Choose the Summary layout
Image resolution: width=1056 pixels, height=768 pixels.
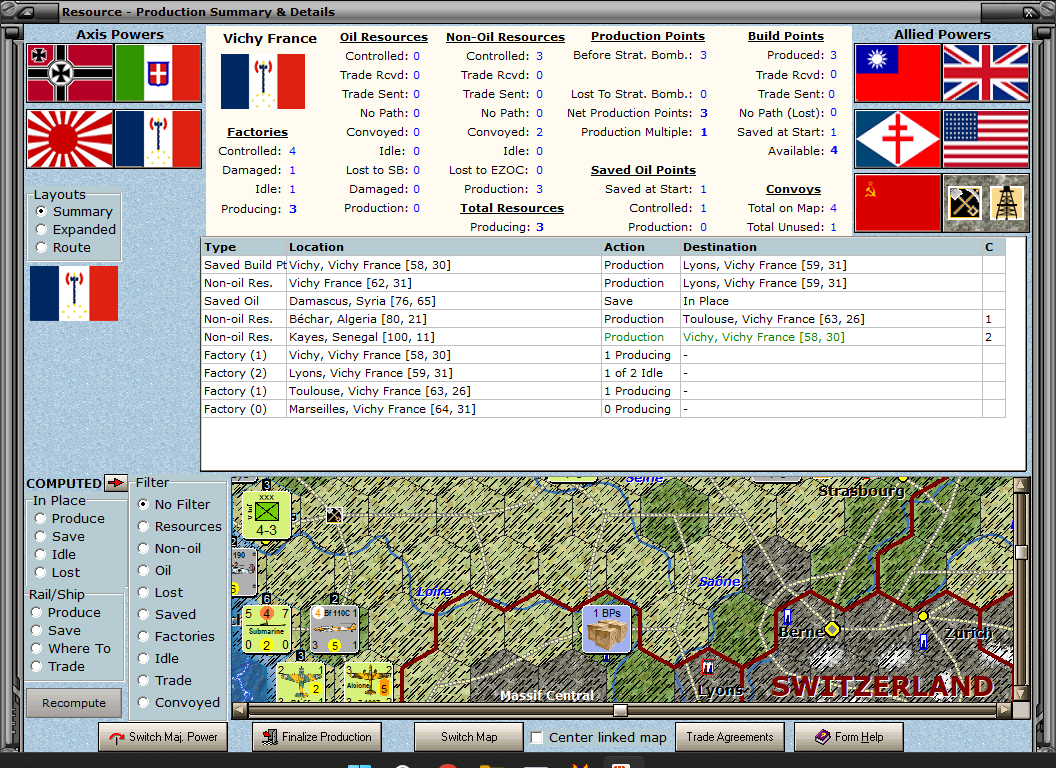pyautogui.click(x=74, y=212)
